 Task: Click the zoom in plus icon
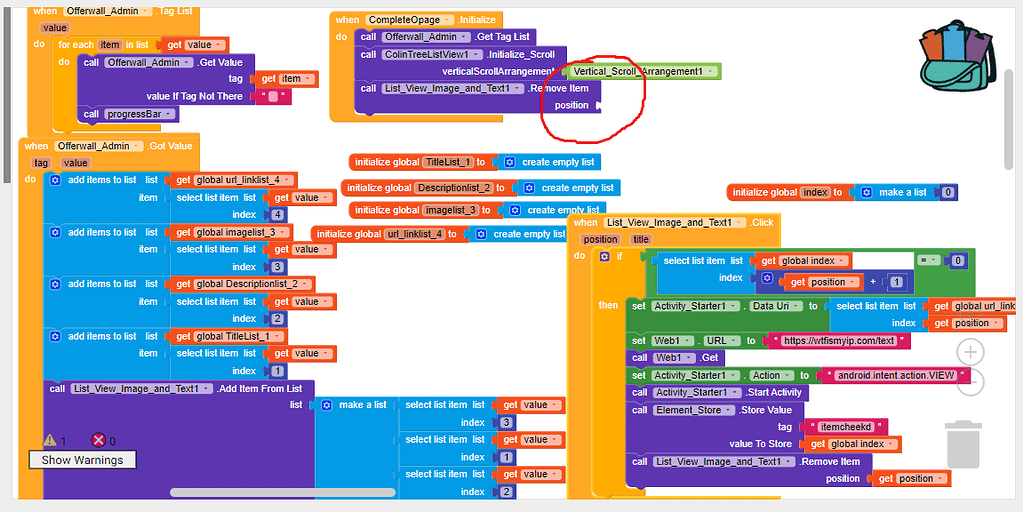click(x=970, y=352)
